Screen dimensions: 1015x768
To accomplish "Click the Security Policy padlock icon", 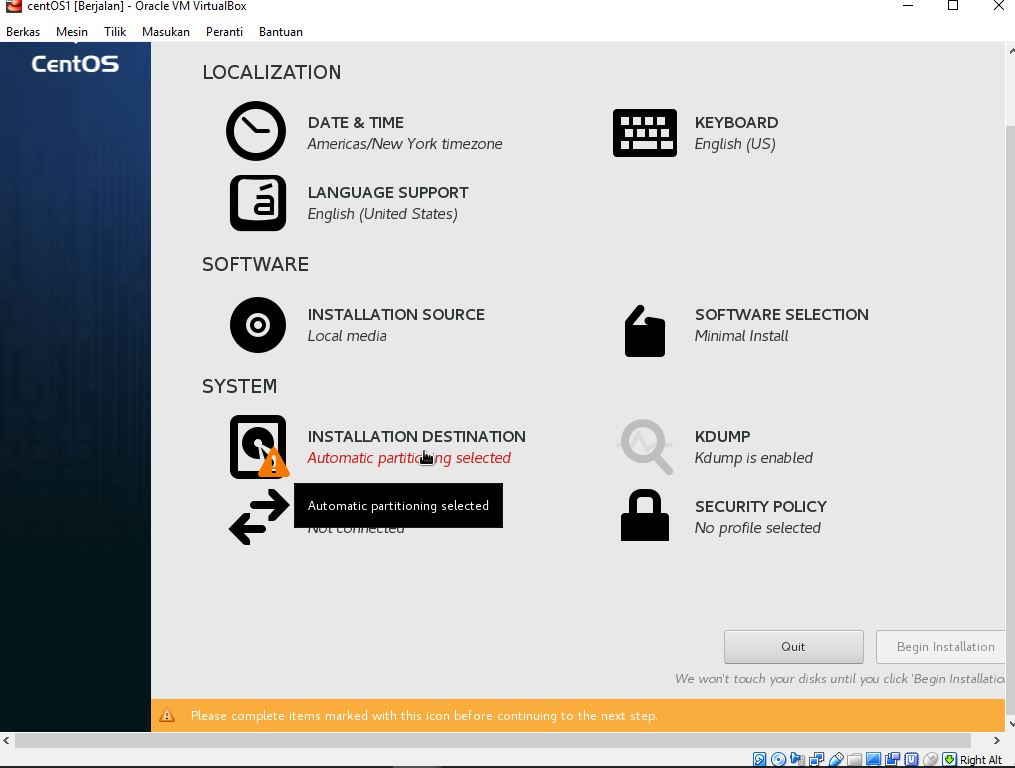I will pos(644,516).
